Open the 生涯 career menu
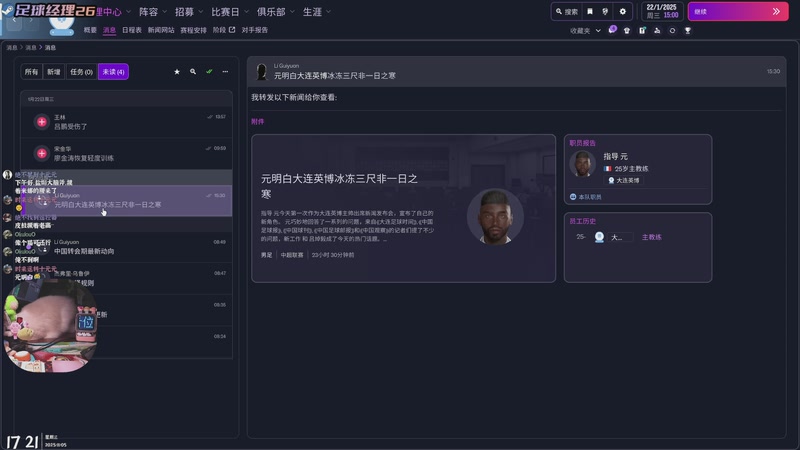 point(312,11)
